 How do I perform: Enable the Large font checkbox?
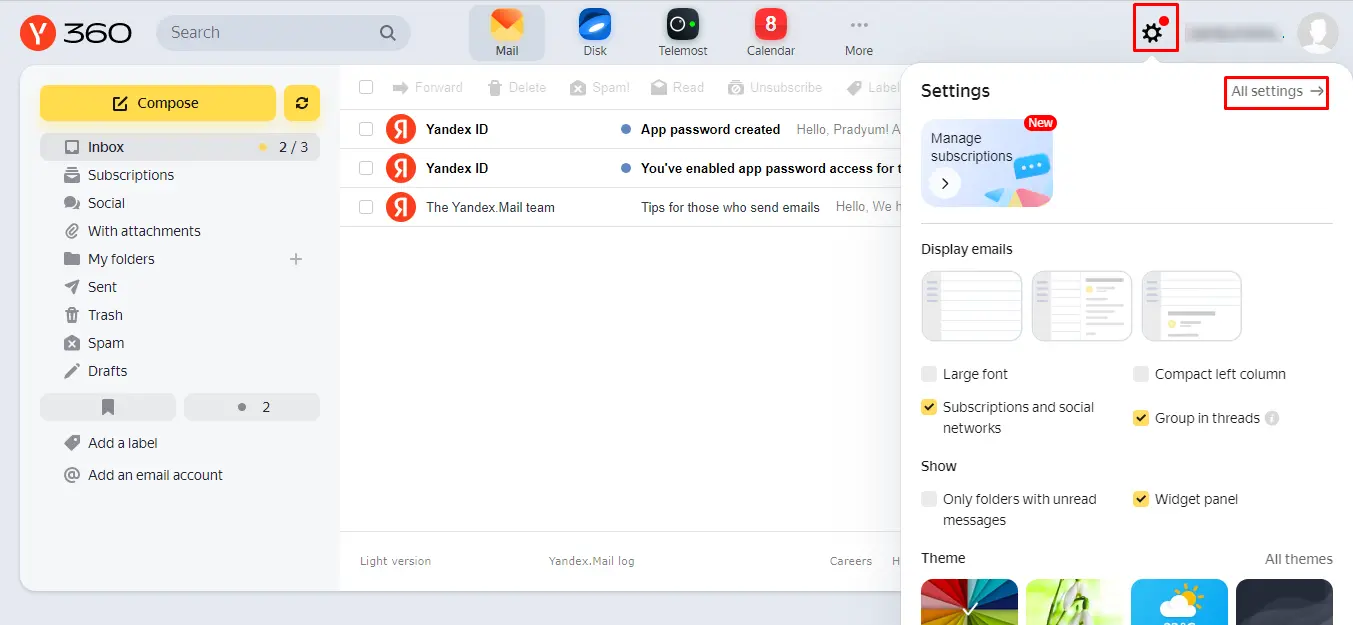click(929, 374)
